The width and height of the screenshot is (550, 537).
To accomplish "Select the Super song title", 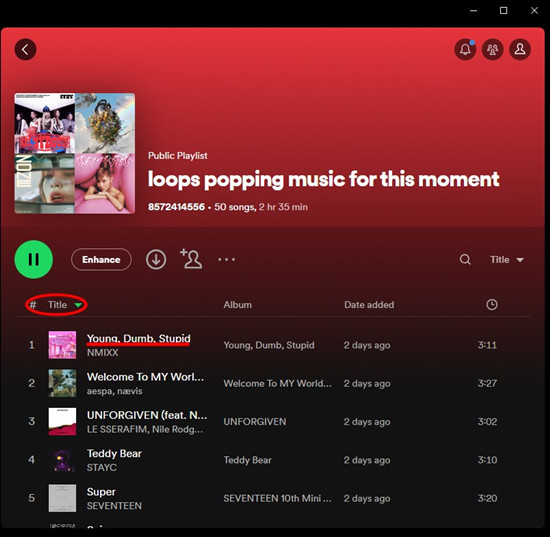I will pyautogui.click(x=101, y=492).
